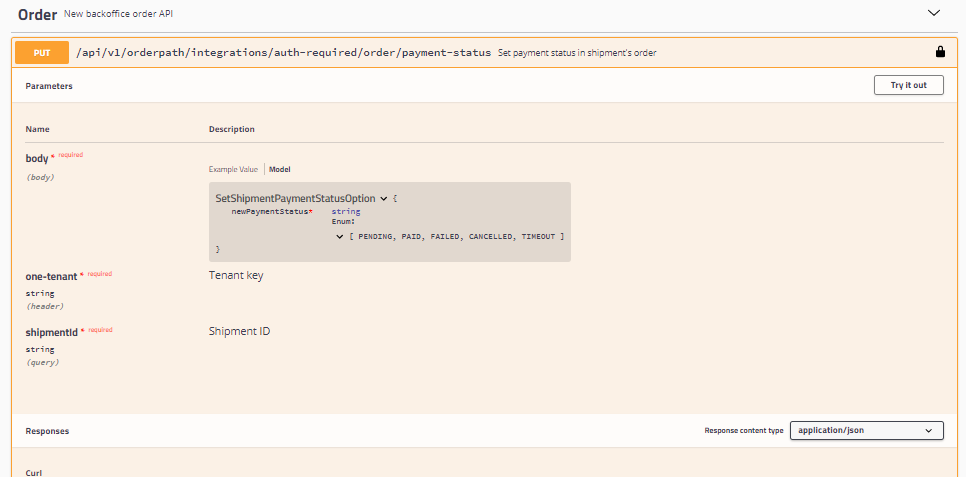This screenshot has height=477, width=966.
Task: Click the Order section heading
Action: point(38,14)
